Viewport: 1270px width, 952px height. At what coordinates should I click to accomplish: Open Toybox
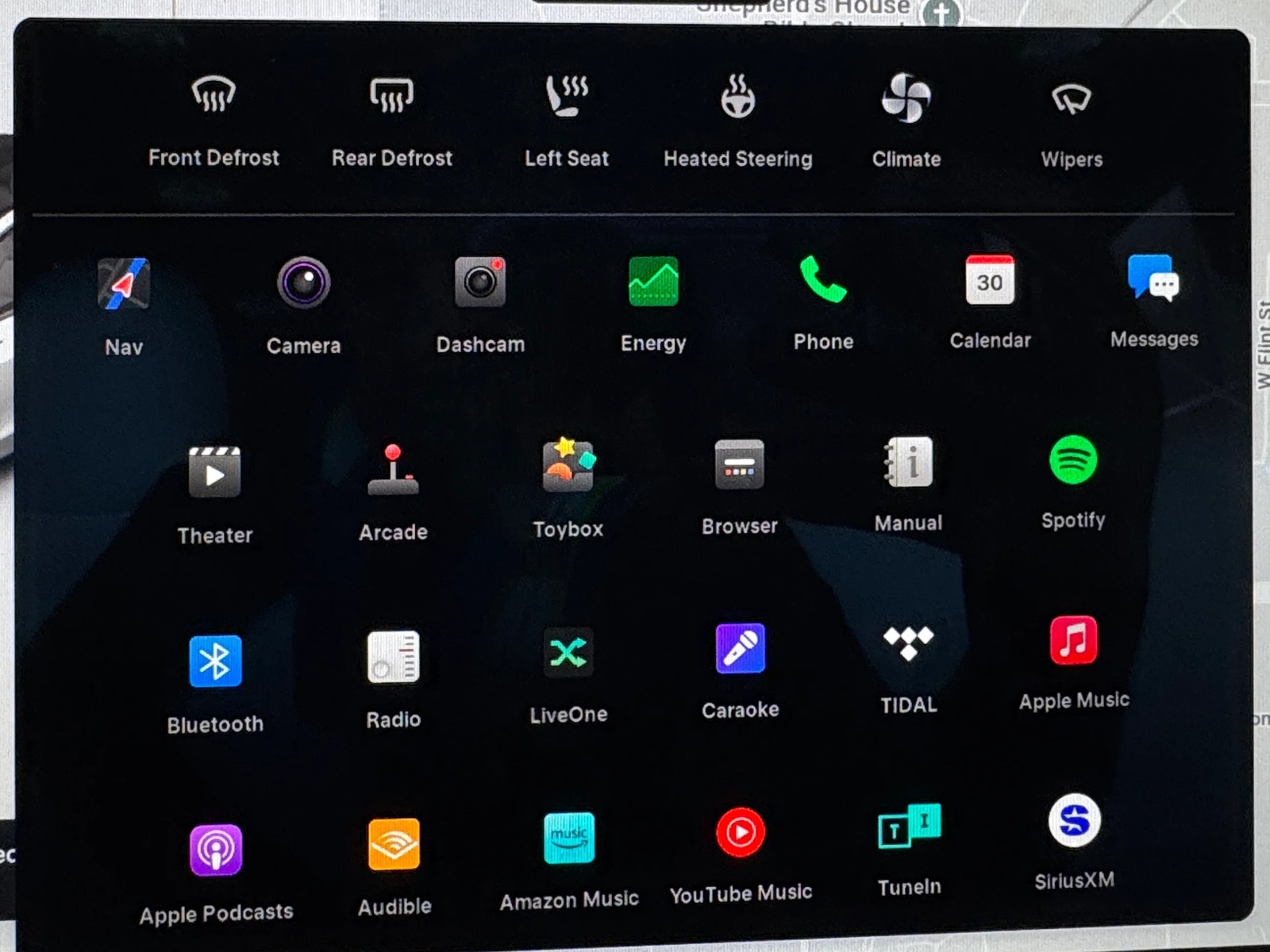pyautogui.click(x=568, y=465)
